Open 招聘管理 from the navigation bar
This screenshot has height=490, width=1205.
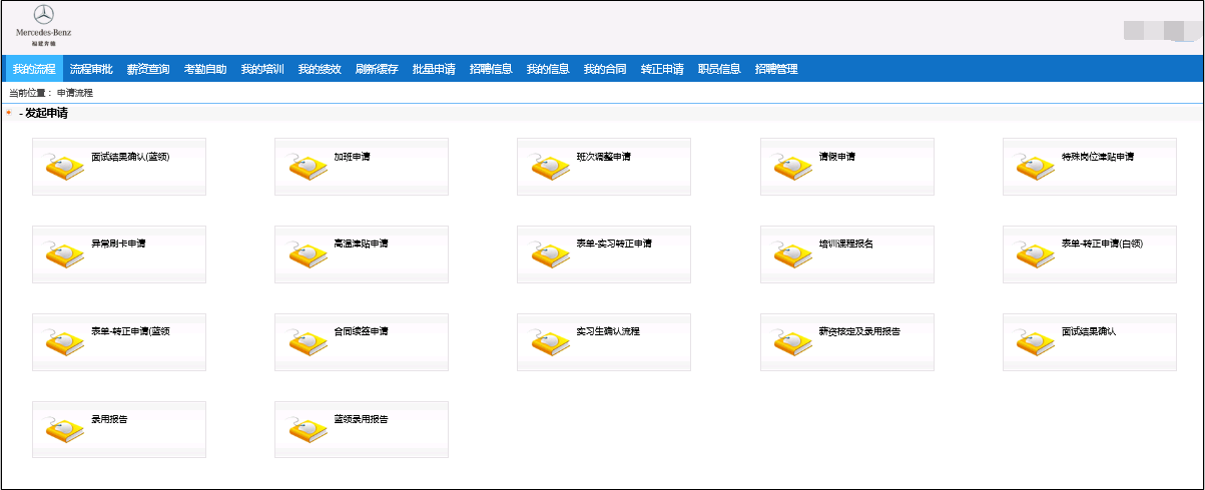(x=776, y=69)
